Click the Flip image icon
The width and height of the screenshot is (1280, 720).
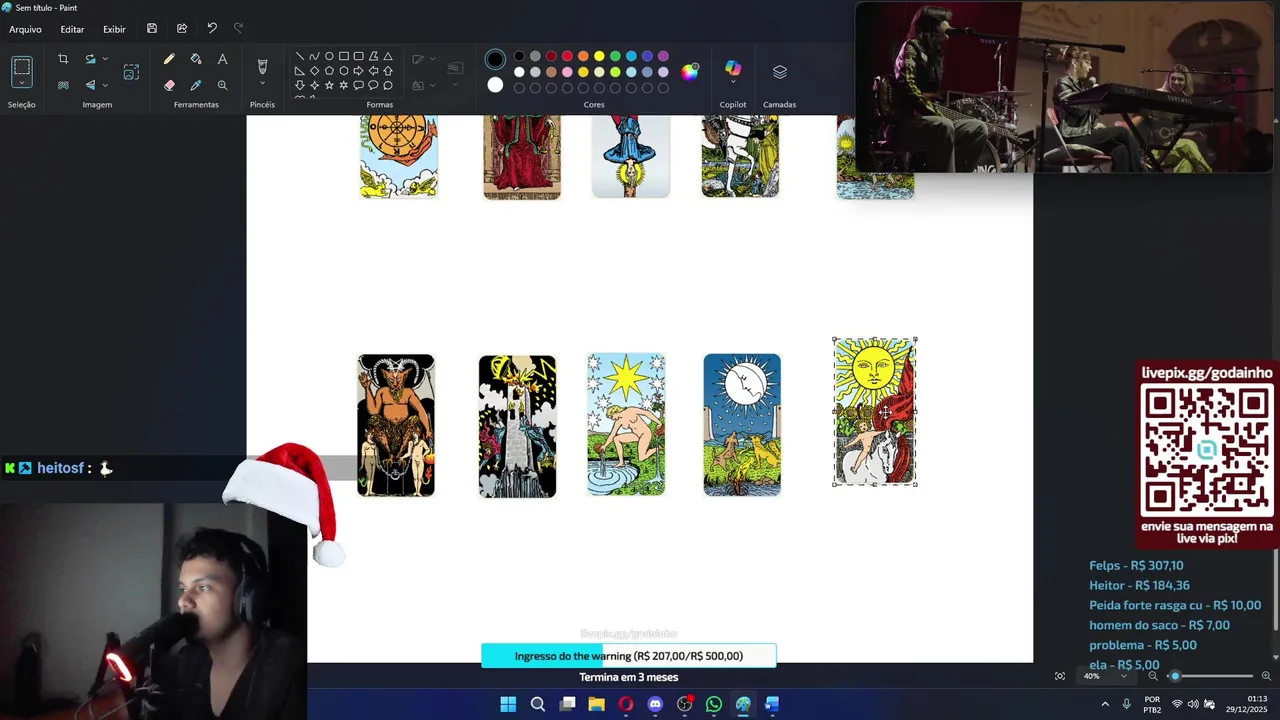[x=90, y=85]
